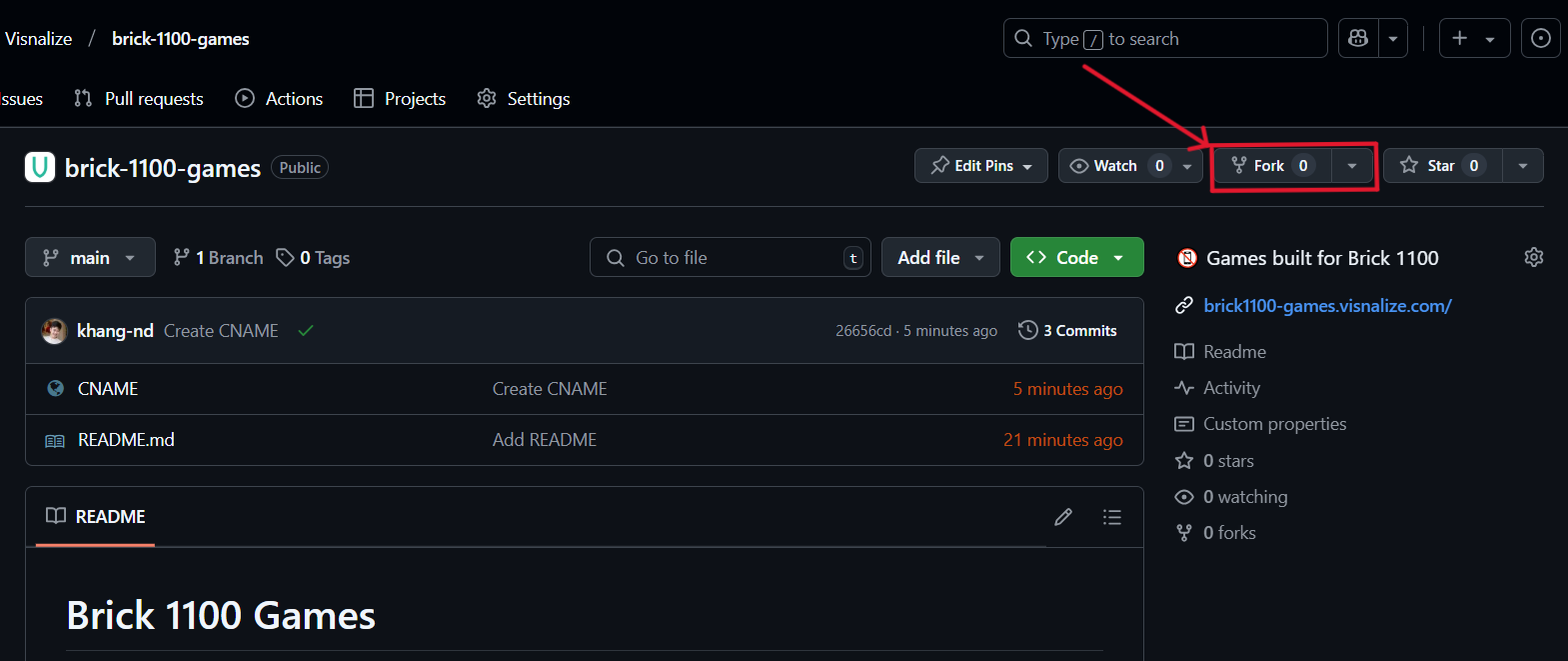Expand the Watch options arrow
The image size is (1568, 661).
tap(1187, 166)
